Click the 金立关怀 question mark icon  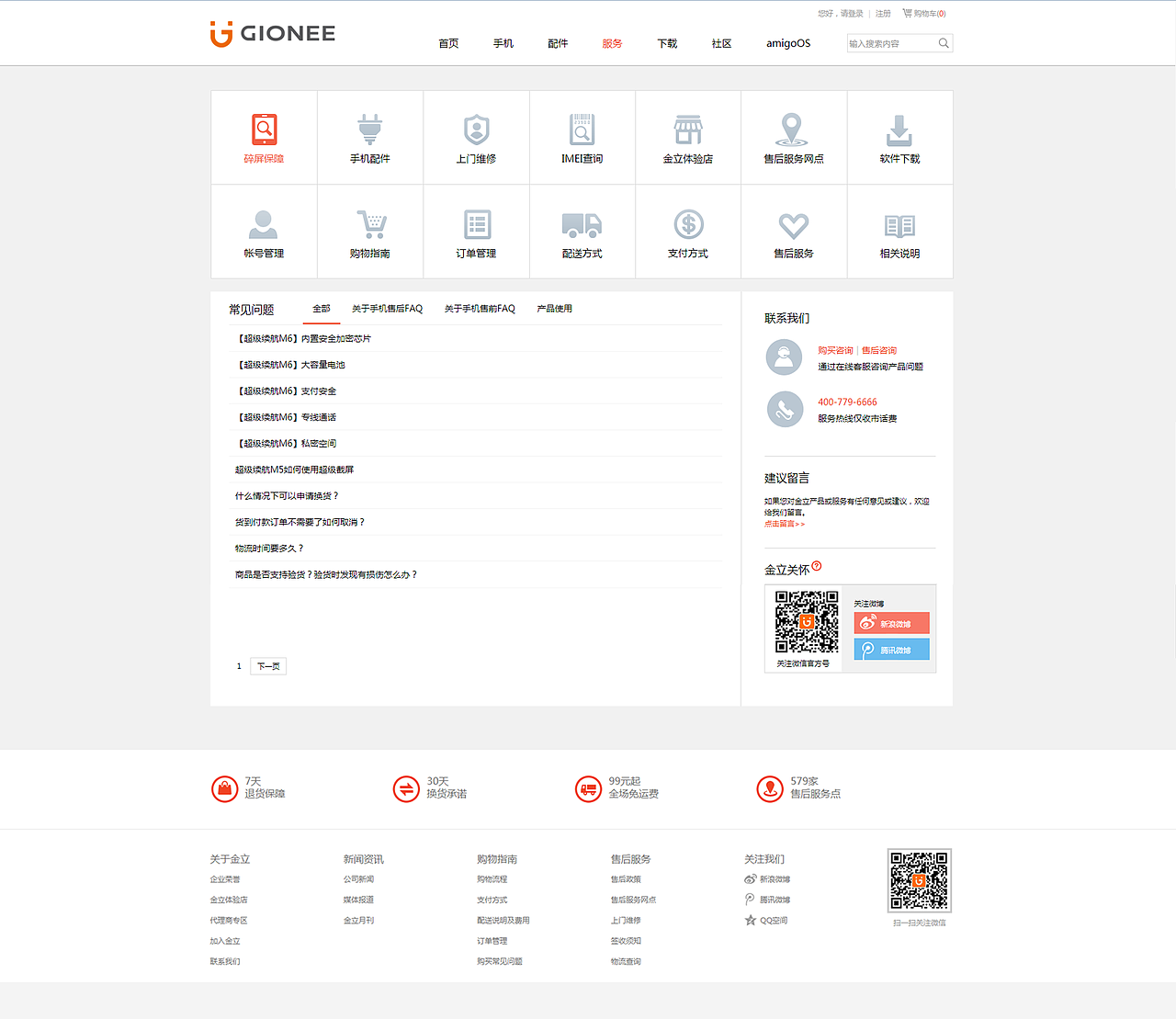pos(817,566)
